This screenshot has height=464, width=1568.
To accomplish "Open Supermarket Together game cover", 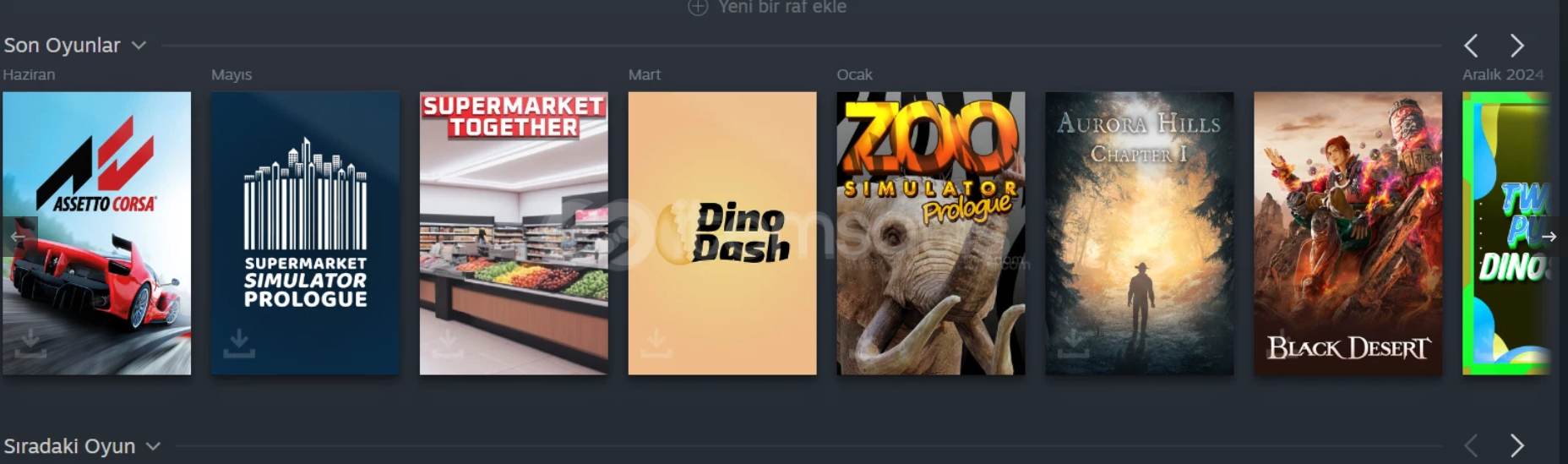I will (514, 233).
